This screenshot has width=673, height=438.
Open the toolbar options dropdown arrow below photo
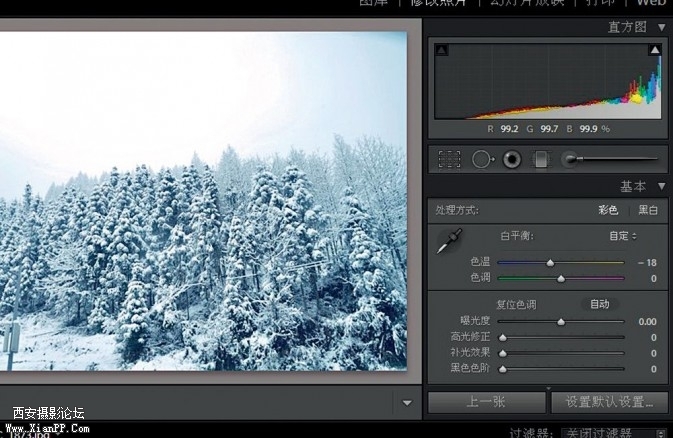[x=407, y=404]
